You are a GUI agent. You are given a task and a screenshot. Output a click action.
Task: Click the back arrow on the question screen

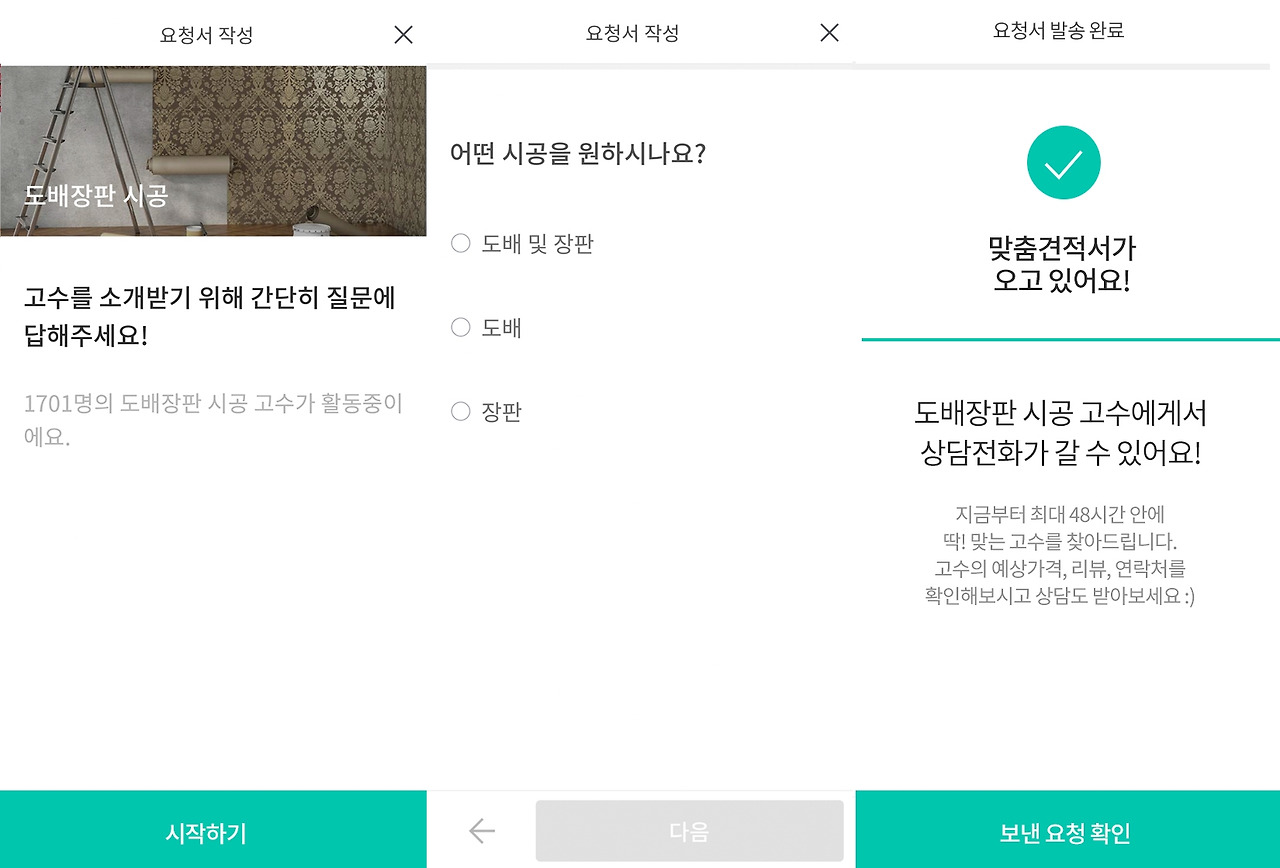click(481, 830)
